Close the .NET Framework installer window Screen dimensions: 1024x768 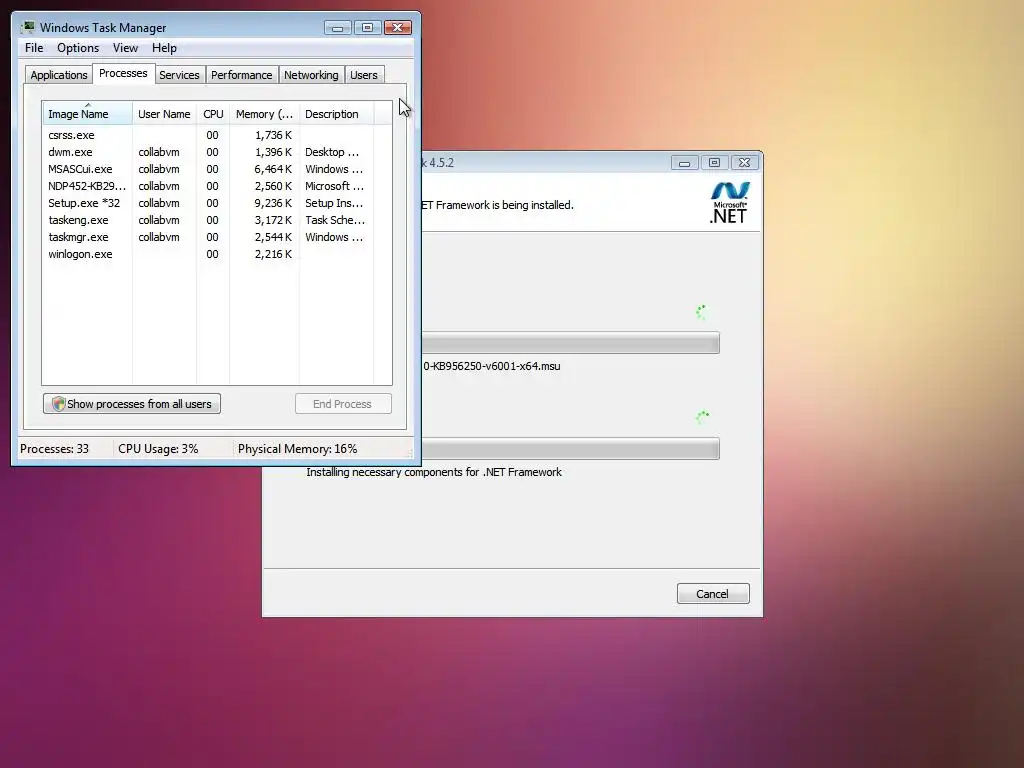pyautogui.click(x=744, y=163)
